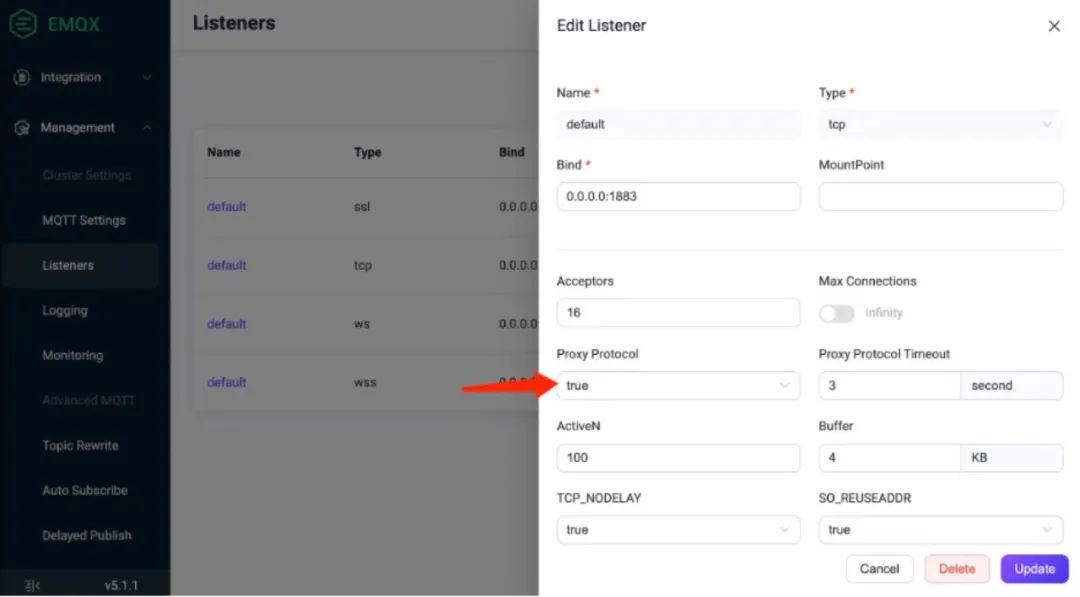Click the Delete button
The image size is (1080, 597).
957,569
